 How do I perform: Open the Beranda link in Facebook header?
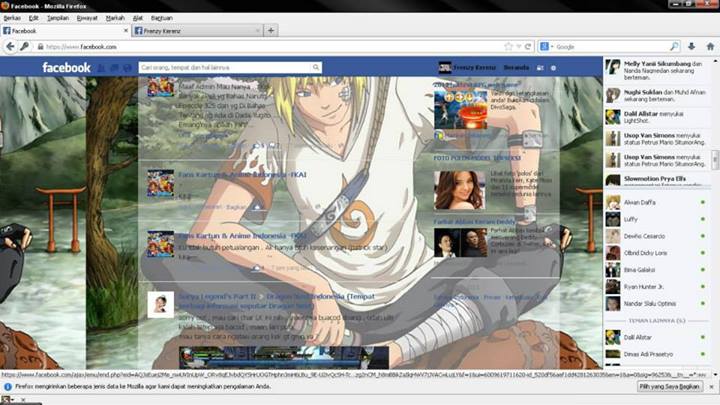click(516, 68)
